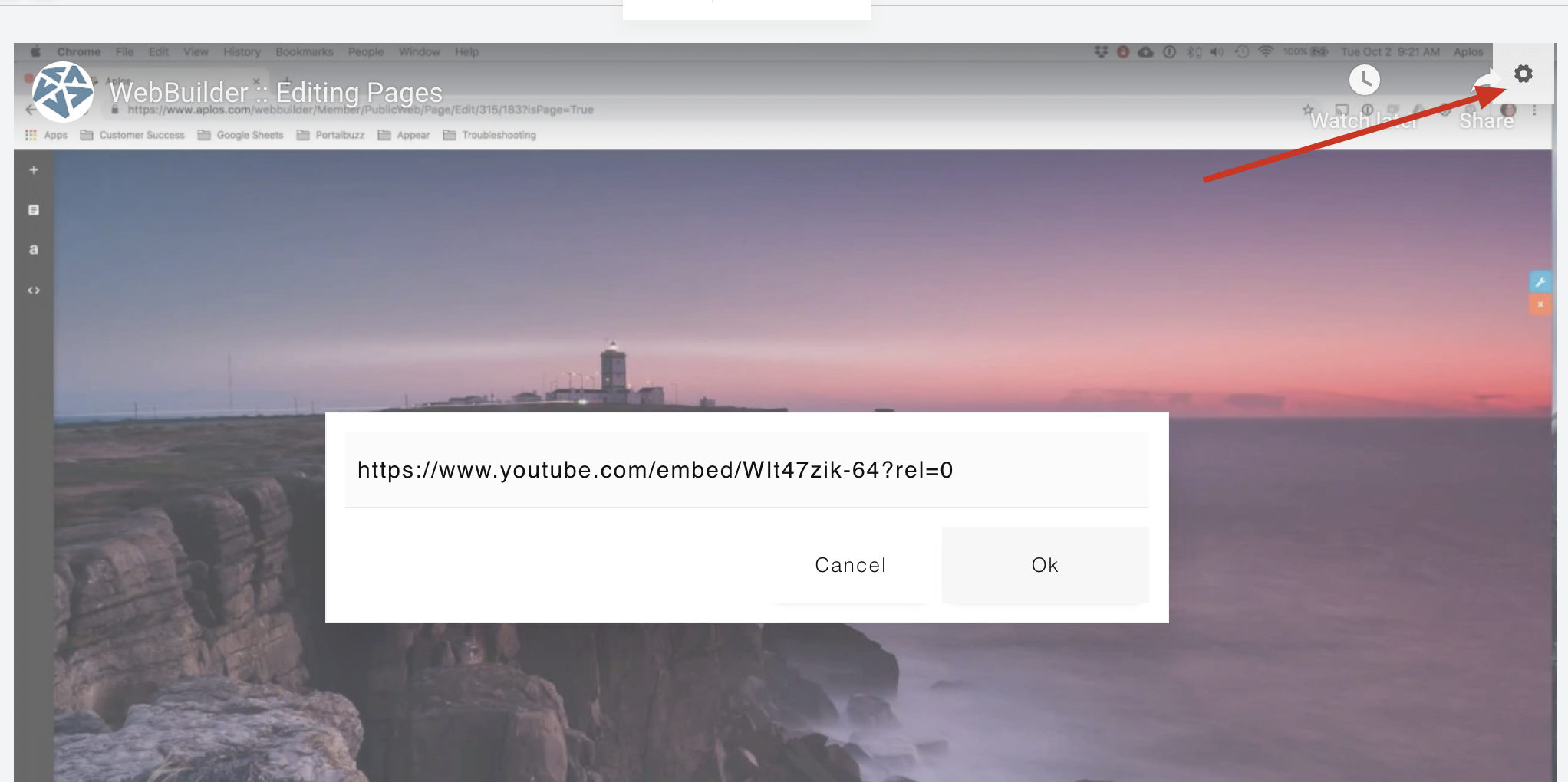Image resolution: width=1568 pixels, height=782 pixels.
Task: Click the aplos.com address bar URL
Action: [361, 110]
